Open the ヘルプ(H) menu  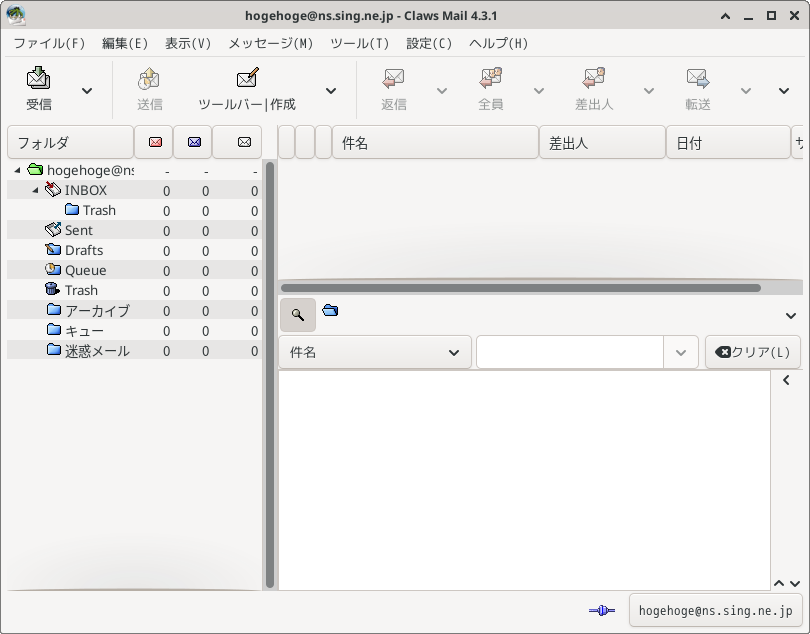499,43
